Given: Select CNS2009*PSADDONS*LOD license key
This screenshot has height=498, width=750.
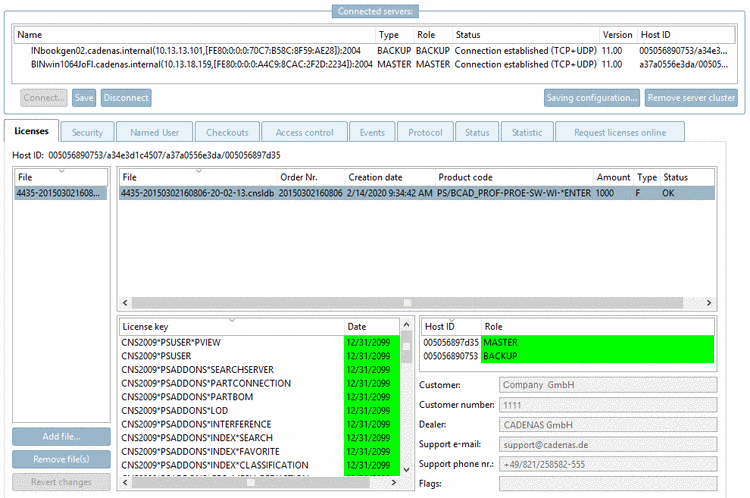Looking at the screenshot, I should click(x=260, y=410).
